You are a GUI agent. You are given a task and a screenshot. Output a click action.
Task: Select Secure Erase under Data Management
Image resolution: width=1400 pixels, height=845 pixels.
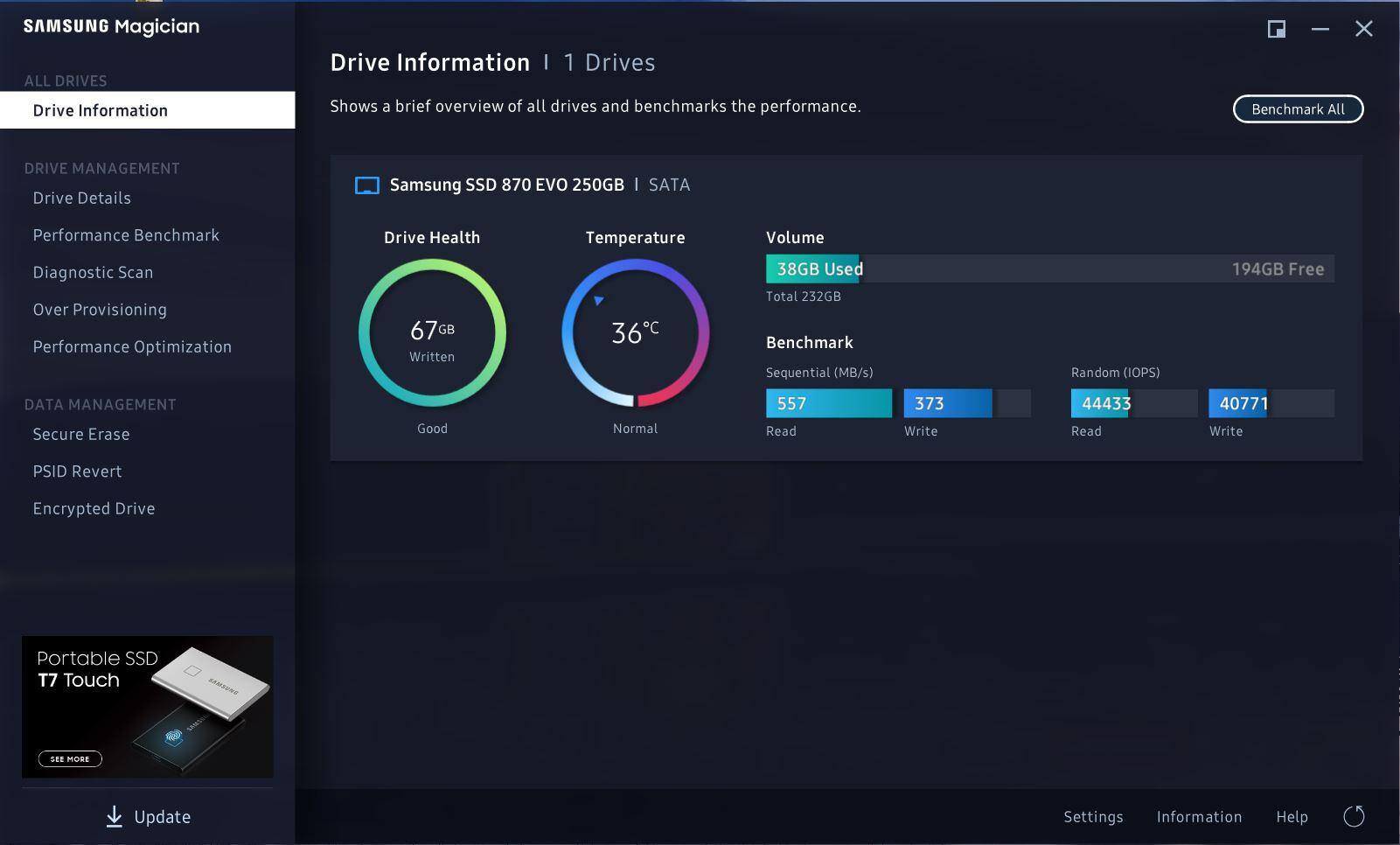[x=81, y=435]
